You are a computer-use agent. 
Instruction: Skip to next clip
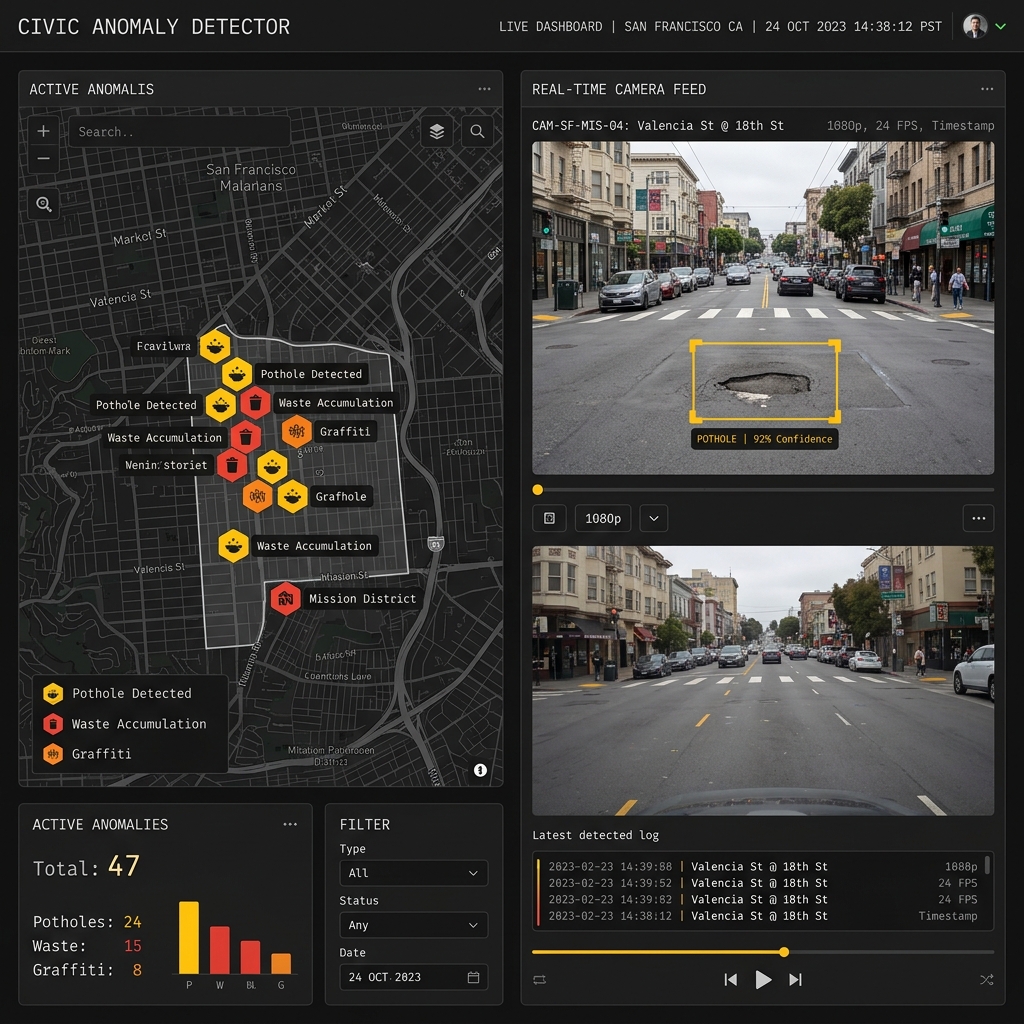click(795, 980)
